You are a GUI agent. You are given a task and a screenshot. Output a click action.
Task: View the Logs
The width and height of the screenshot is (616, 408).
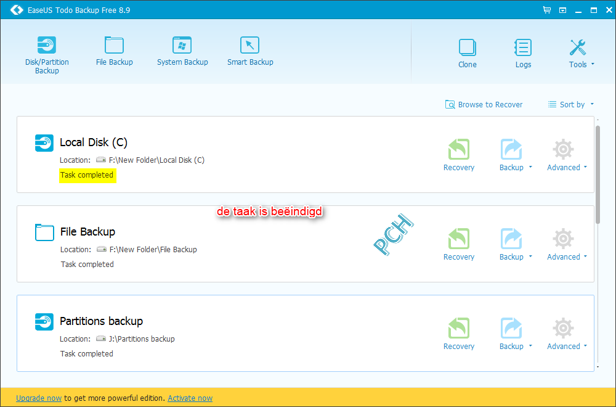523,53
